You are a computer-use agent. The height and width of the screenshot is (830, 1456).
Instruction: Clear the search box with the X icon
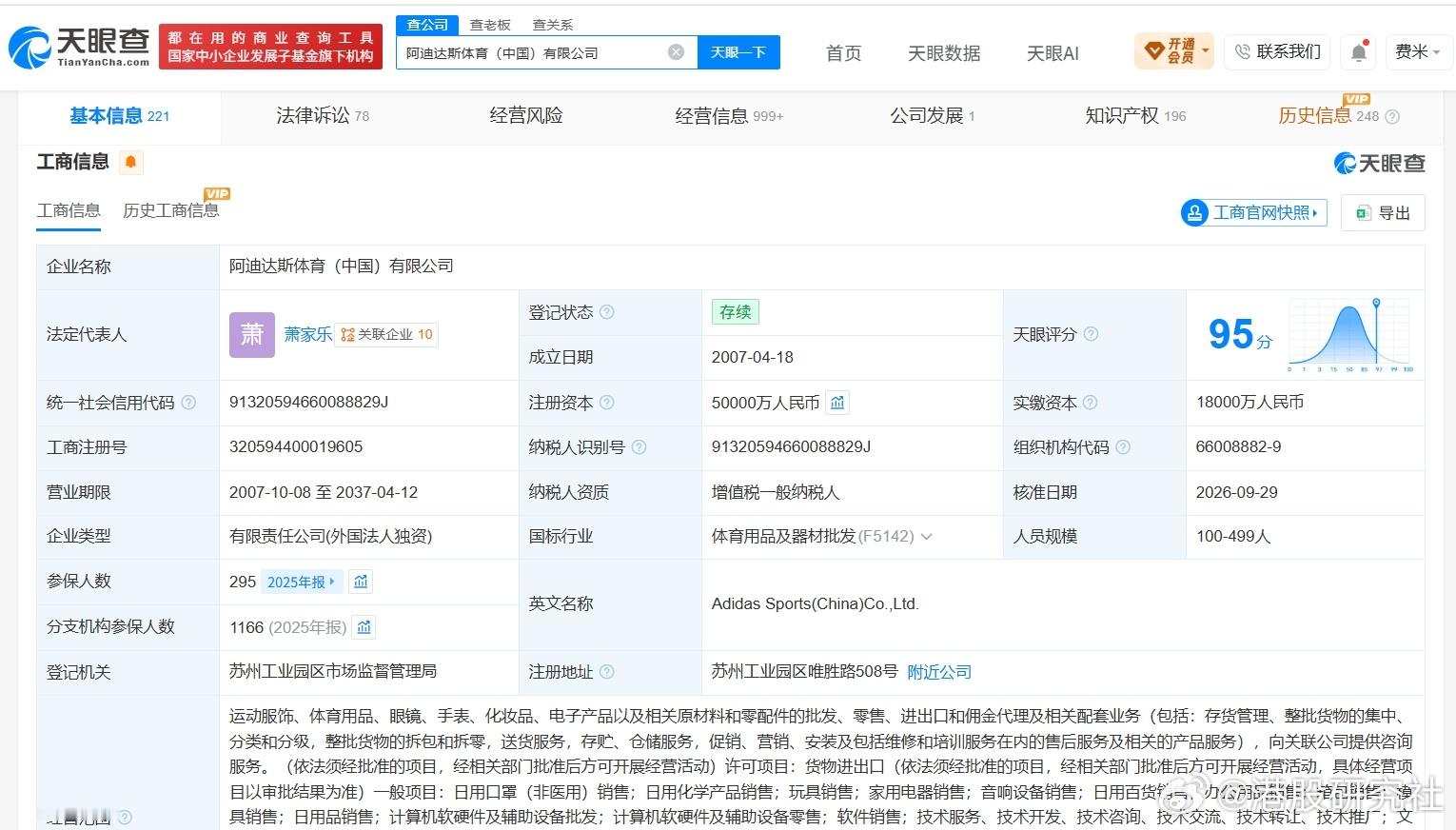pos(676,52)
